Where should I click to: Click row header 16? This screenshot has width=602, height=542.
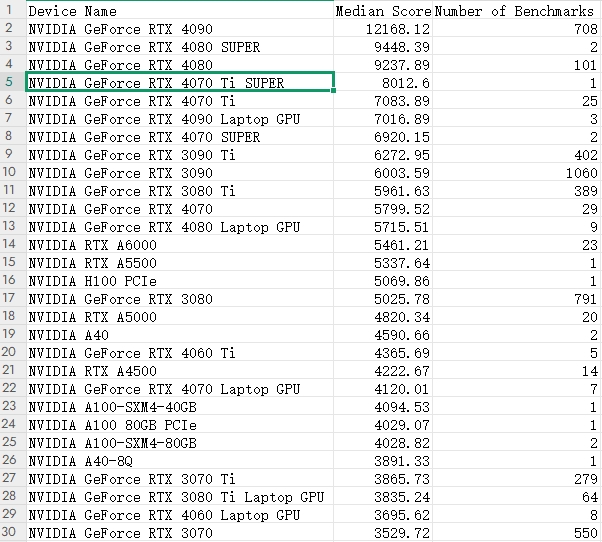point(13,280)
